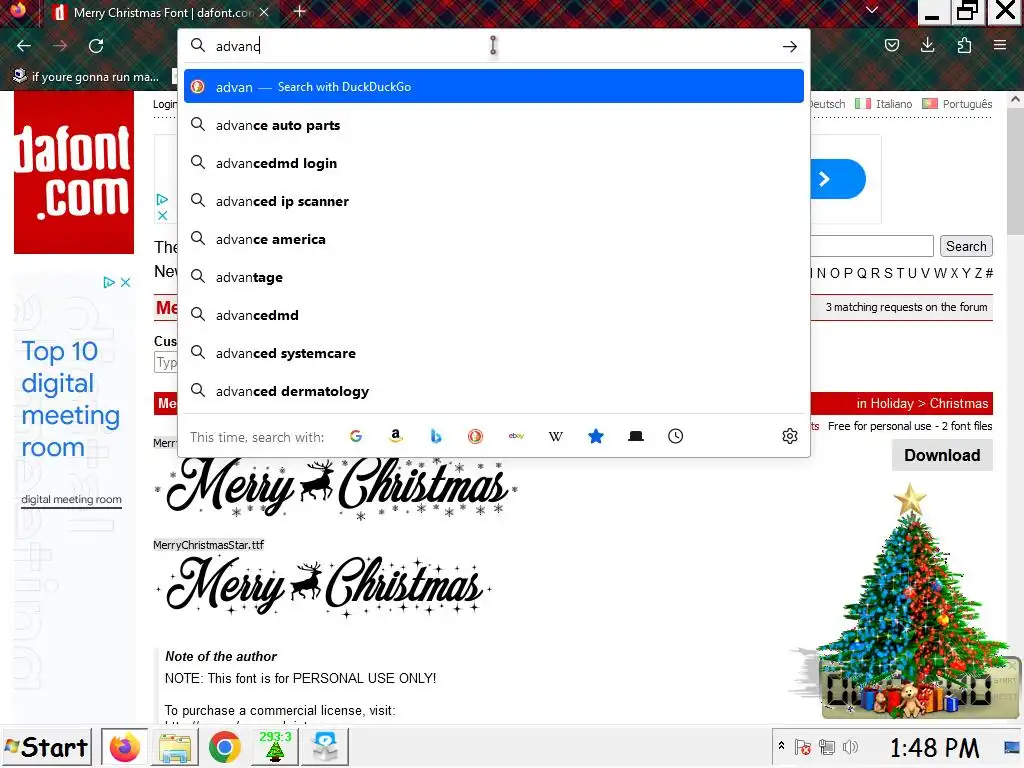Search bookmarks with star icon
Viewport: 1024px width, 768px height.
click(596, 436)
